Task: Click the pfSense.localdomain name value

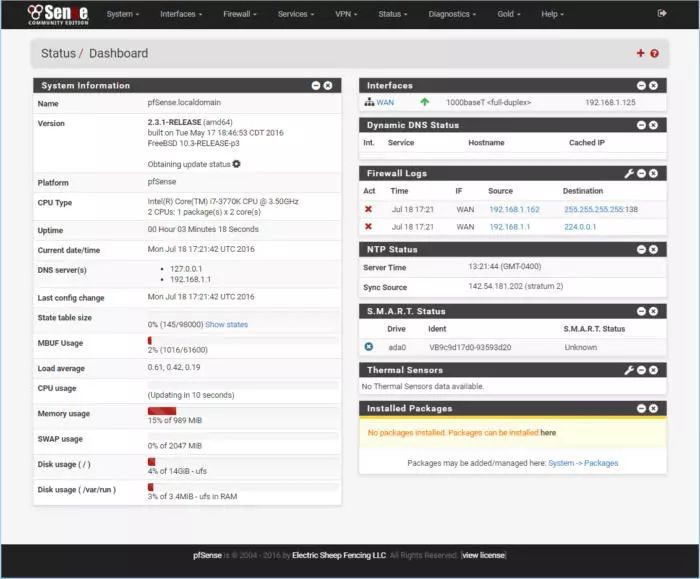Action: [x=184, y=102]
